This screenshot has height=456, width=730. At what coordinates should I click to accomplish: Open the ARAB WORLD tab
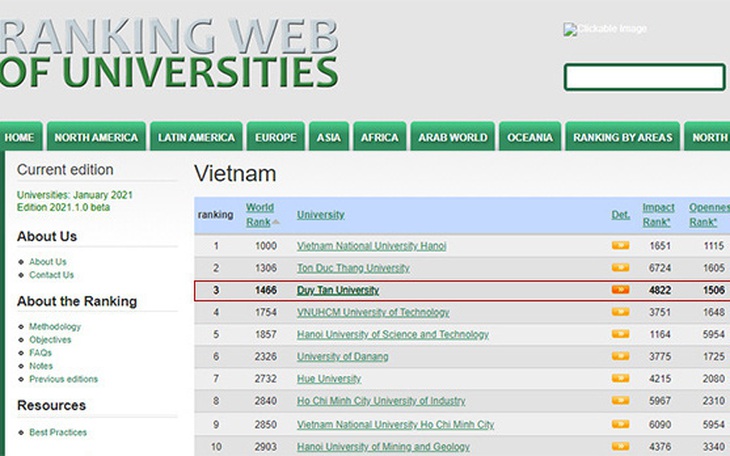[x=453, y=137]
